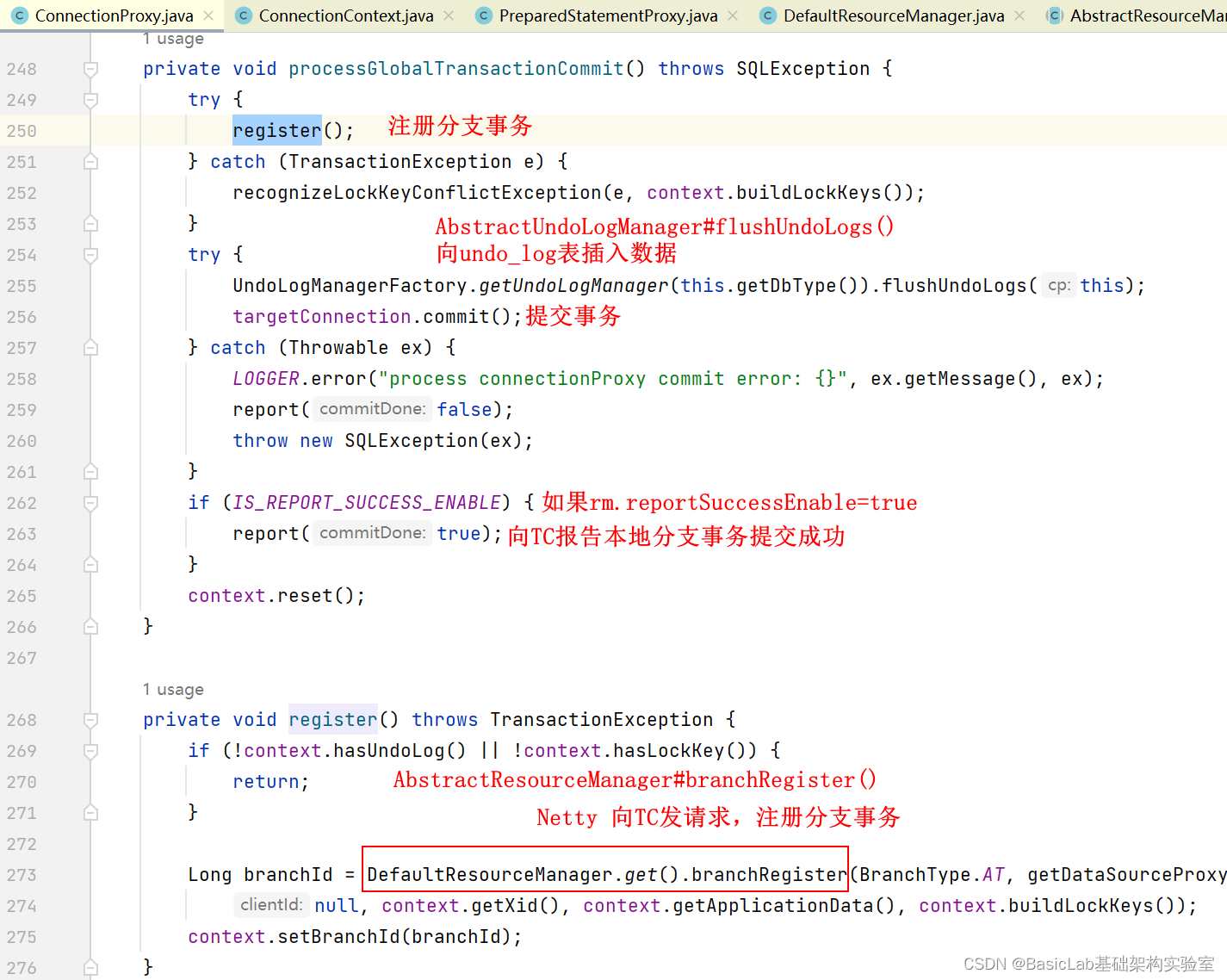The image size is (1227, 980).
Task: Toggle the fold marker at line 251
Action: [x=90, y=162]
